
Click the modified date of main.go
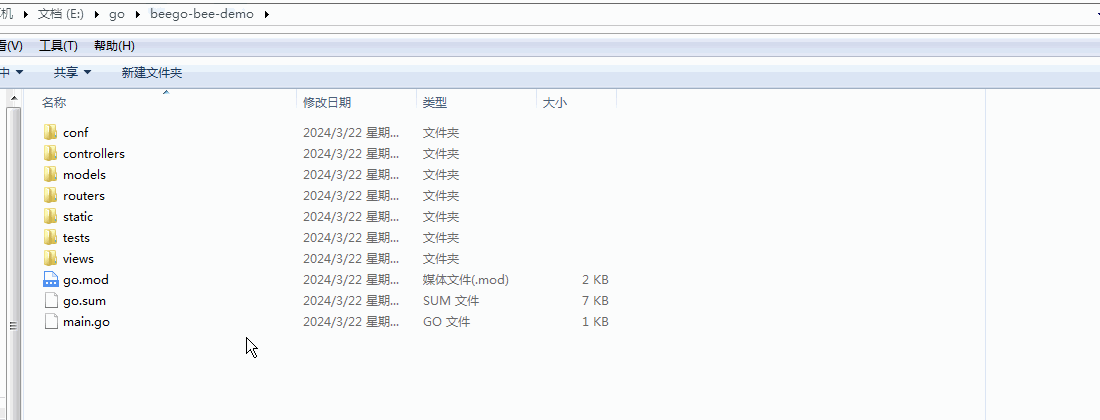(351, 322)
